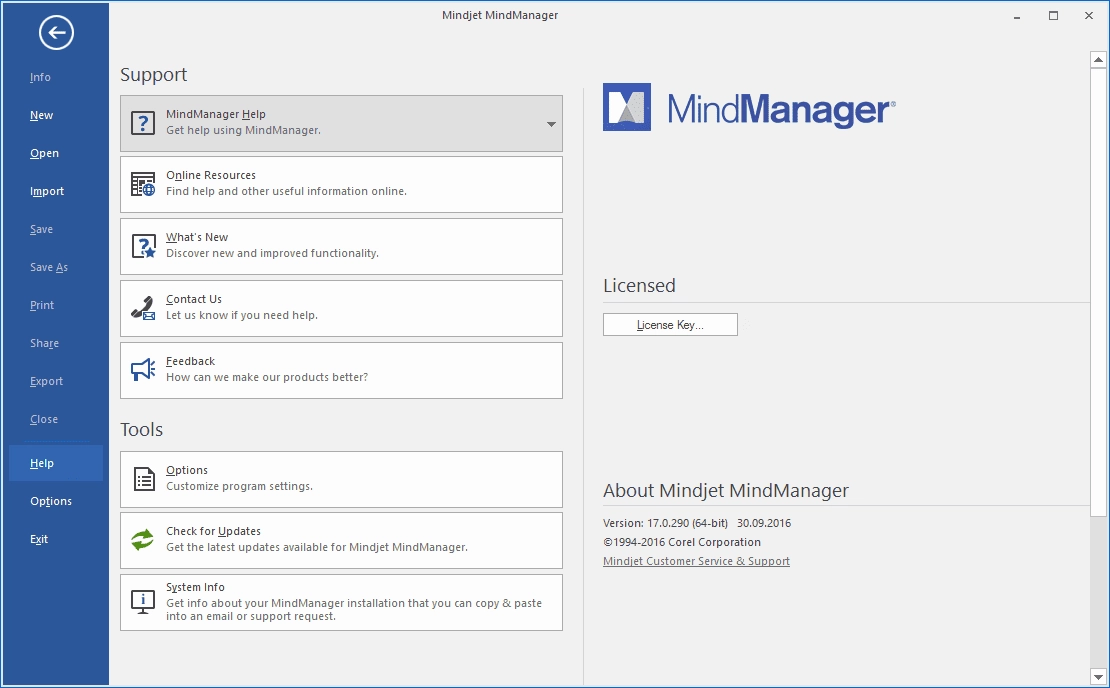
Task: Click the System Info monitor icon
Action: pos(143,602)
